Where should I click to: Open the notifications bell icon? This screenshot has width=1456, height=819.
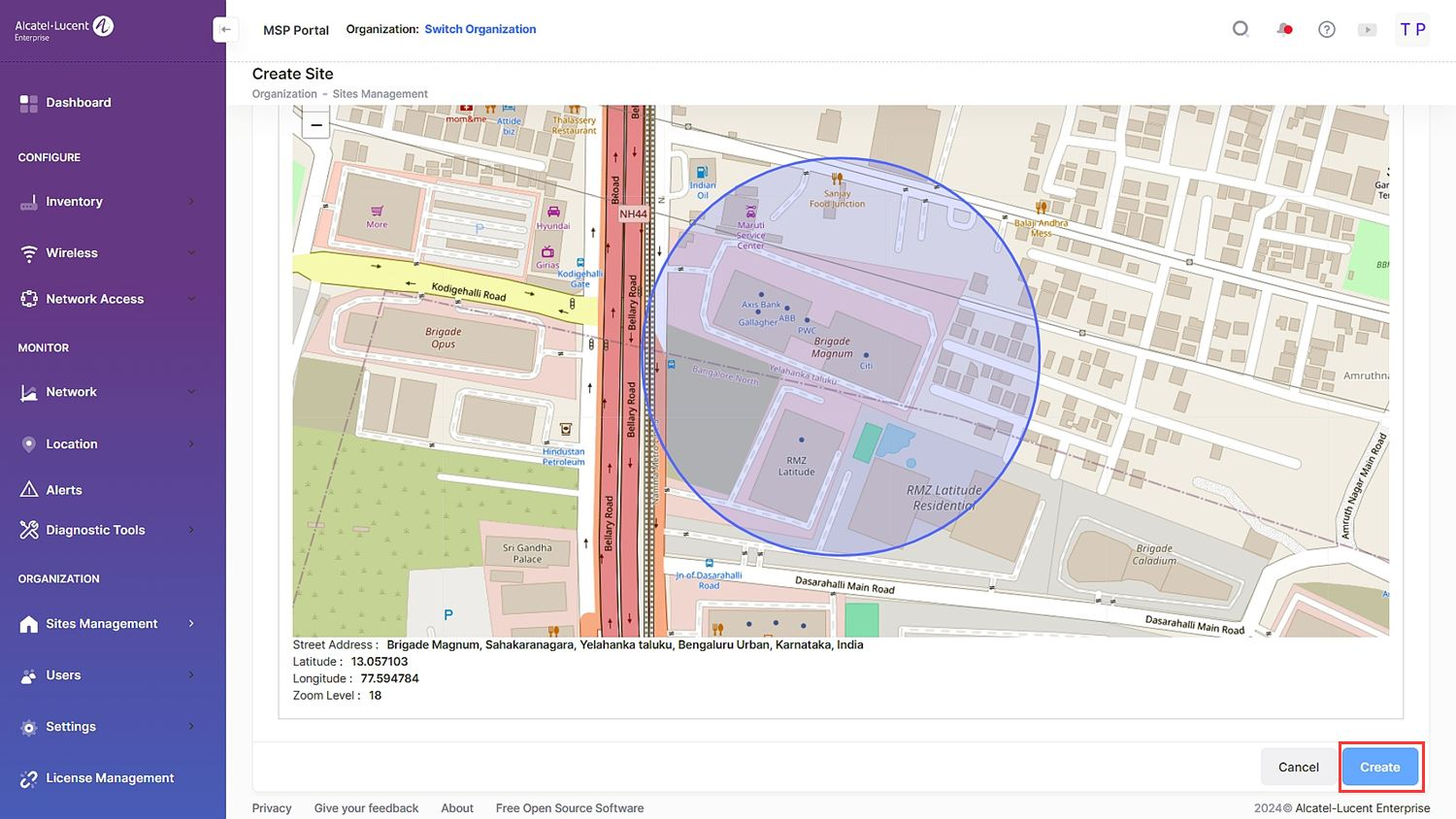pos(1284,29)
